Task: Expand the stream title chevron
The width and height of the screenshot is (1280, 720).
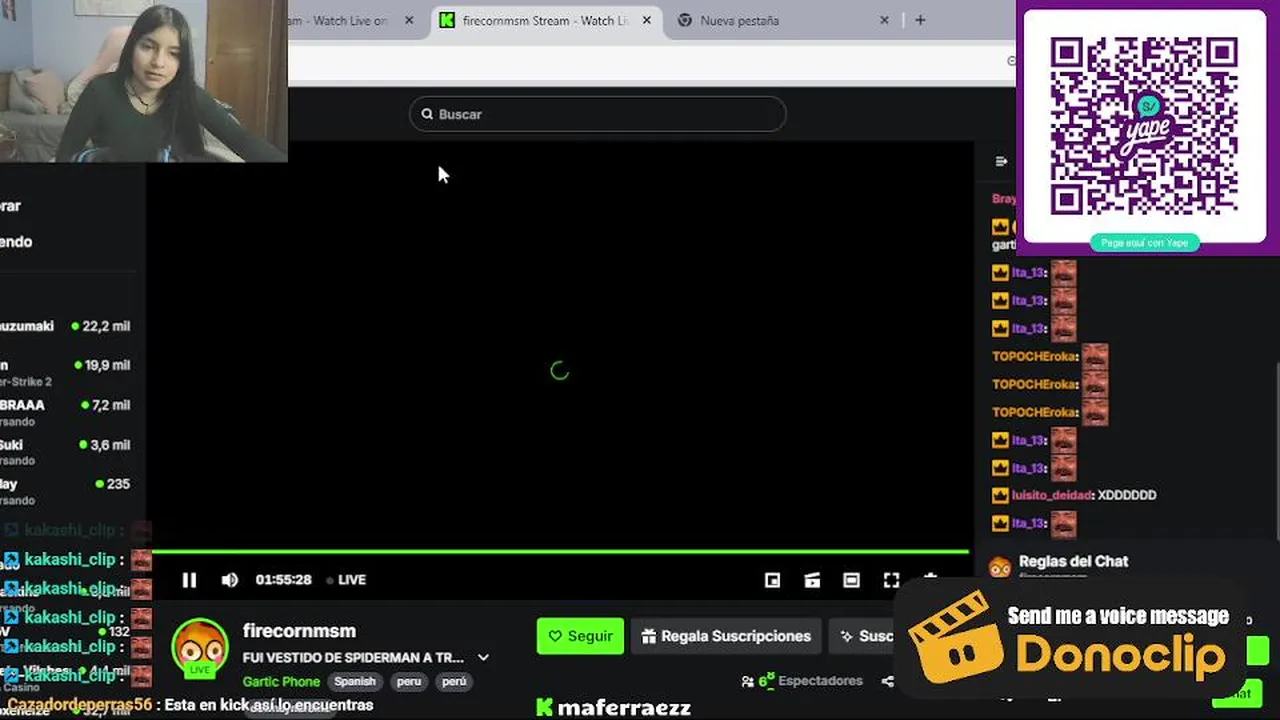Action: pyautogui.click(x=483, y=658)
